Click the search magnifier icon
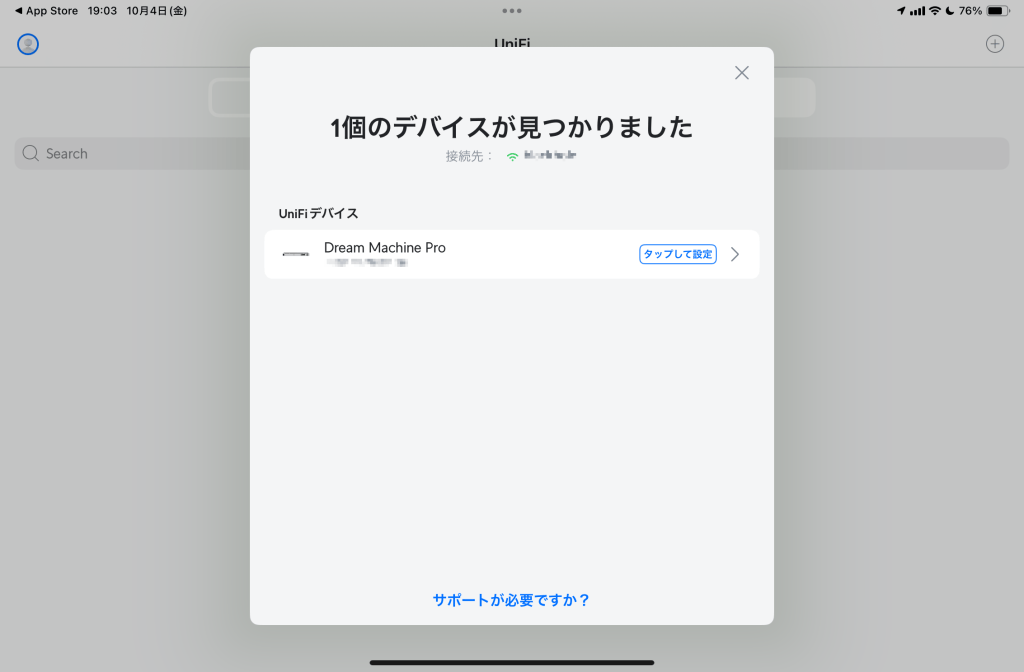 coord(30,153)
